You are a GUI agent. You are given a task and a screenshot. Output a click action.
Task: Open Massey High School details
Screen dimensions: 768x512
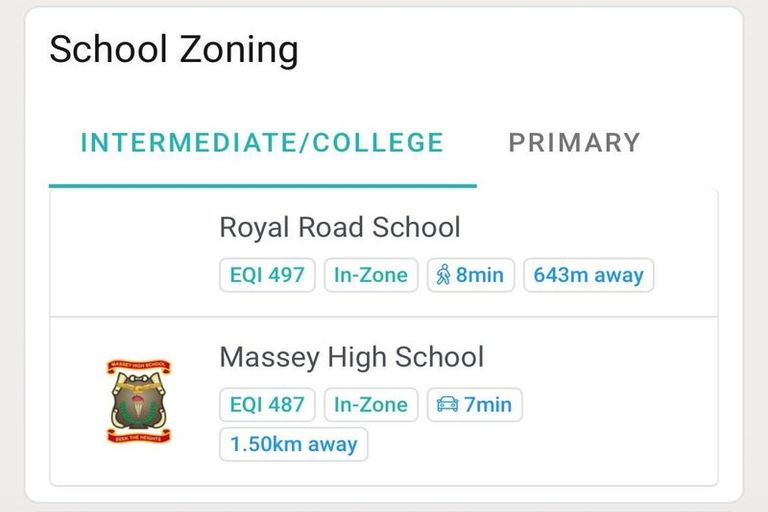[x=351, y=357]
